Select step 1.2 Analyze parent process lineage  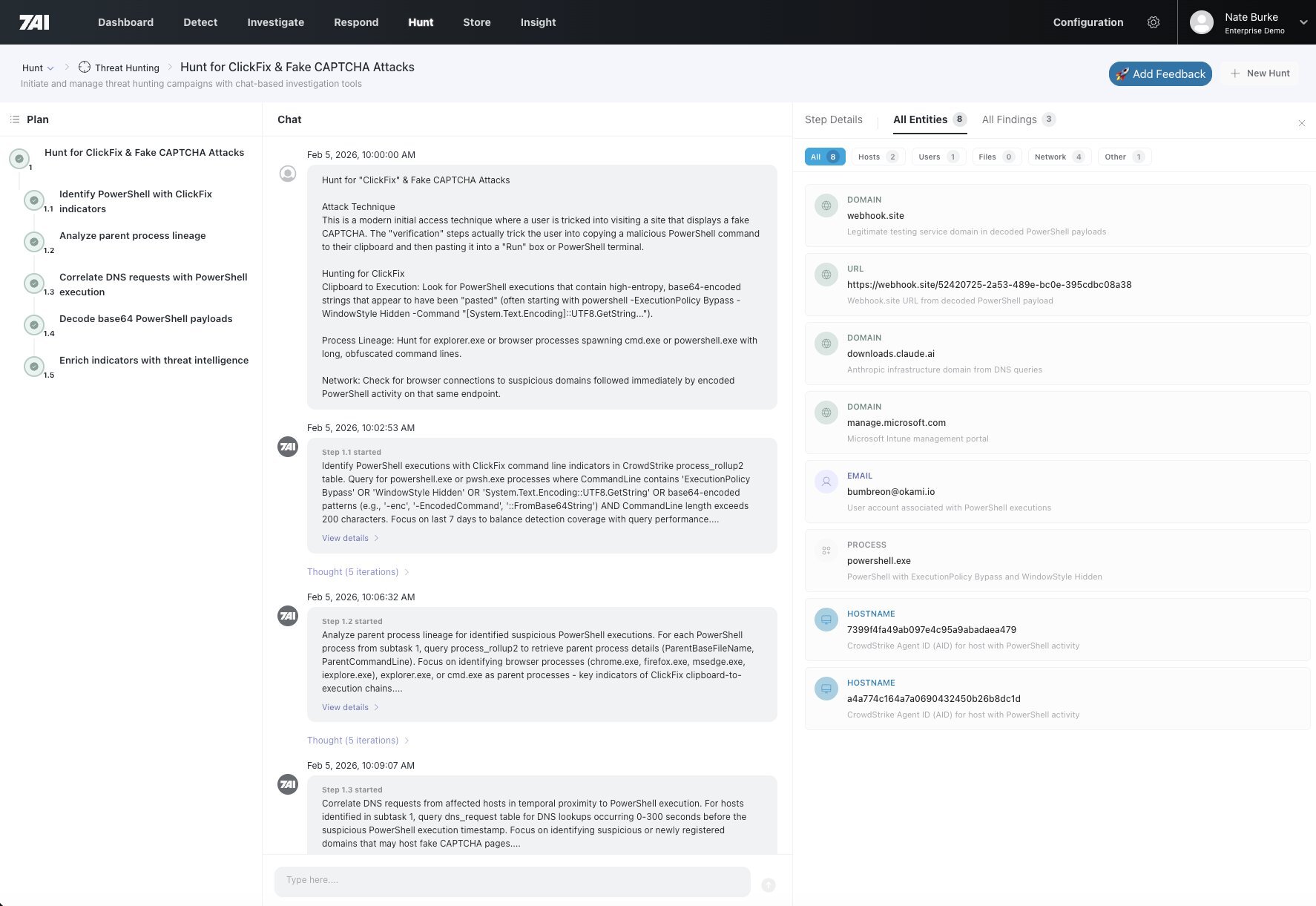click(132, 236)
